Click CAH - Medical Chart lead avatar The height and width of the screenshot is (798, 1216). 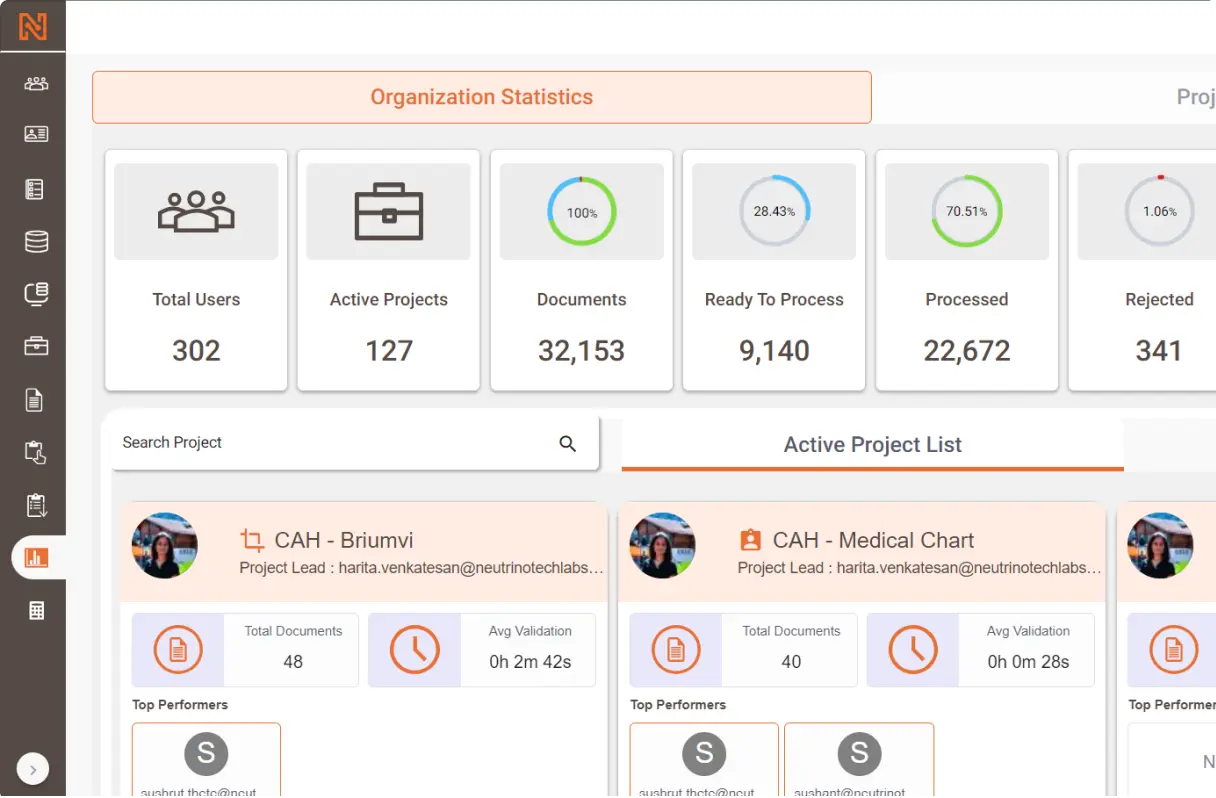662,546
